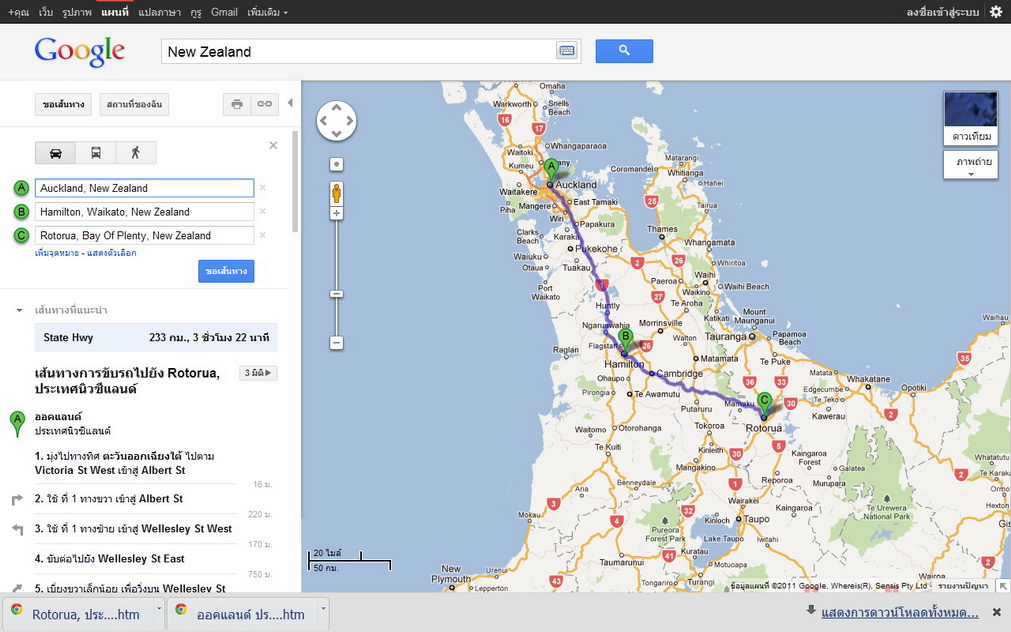Click the zoom slider handle
This screenshot has height=632, width=1011.
337,294
